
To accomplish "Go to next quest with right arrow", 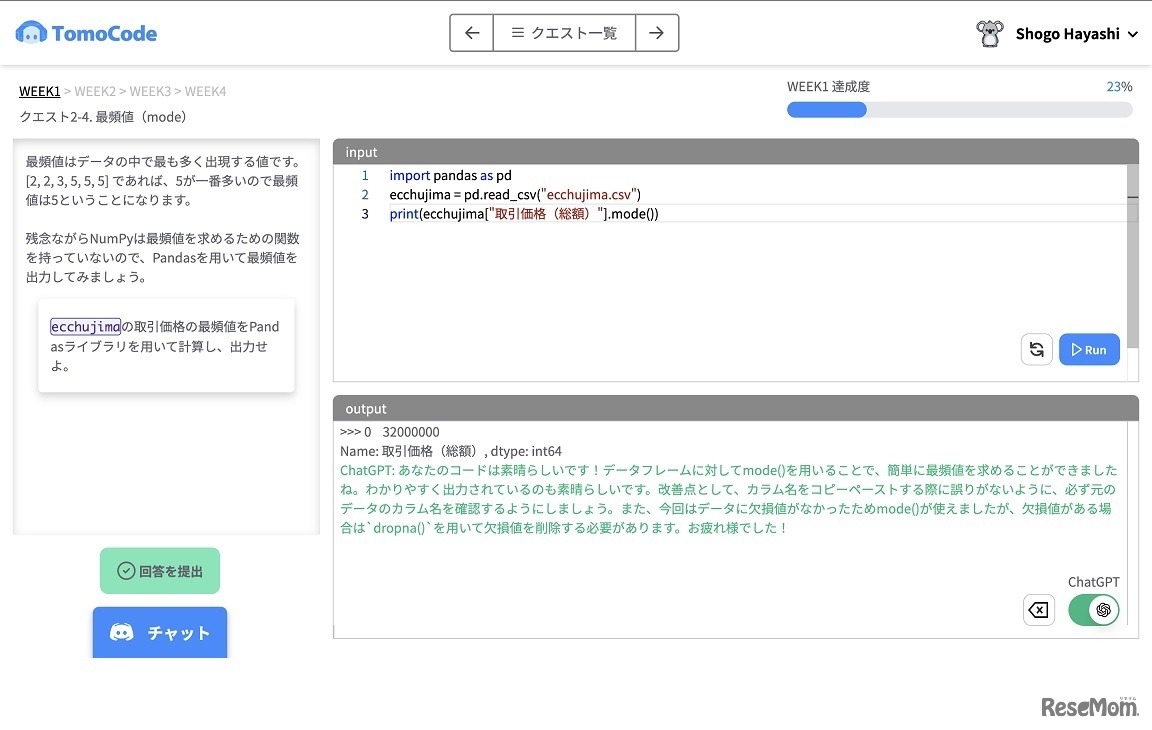I will (656, 33).
